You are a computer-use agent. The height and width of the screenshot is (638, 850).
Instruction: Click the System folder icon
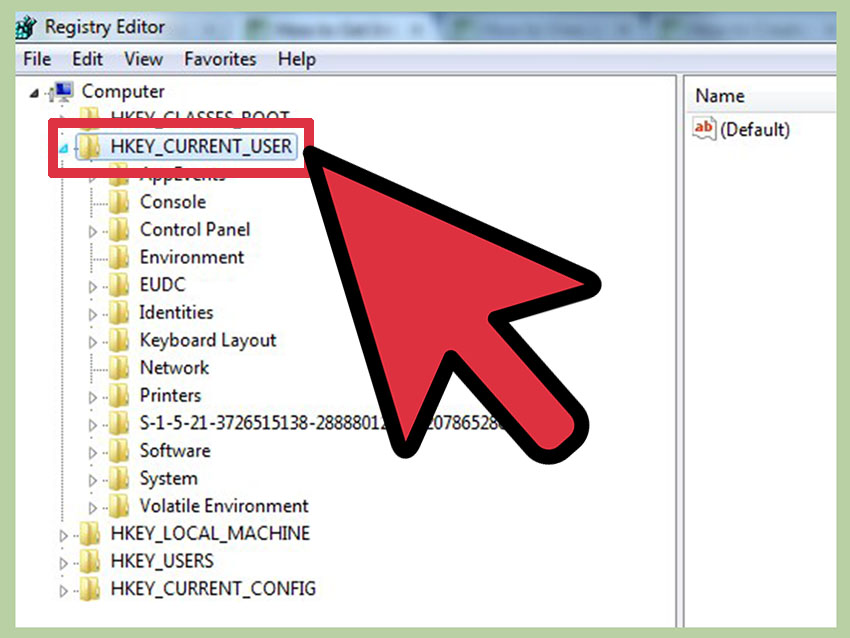tap(119, 479)
